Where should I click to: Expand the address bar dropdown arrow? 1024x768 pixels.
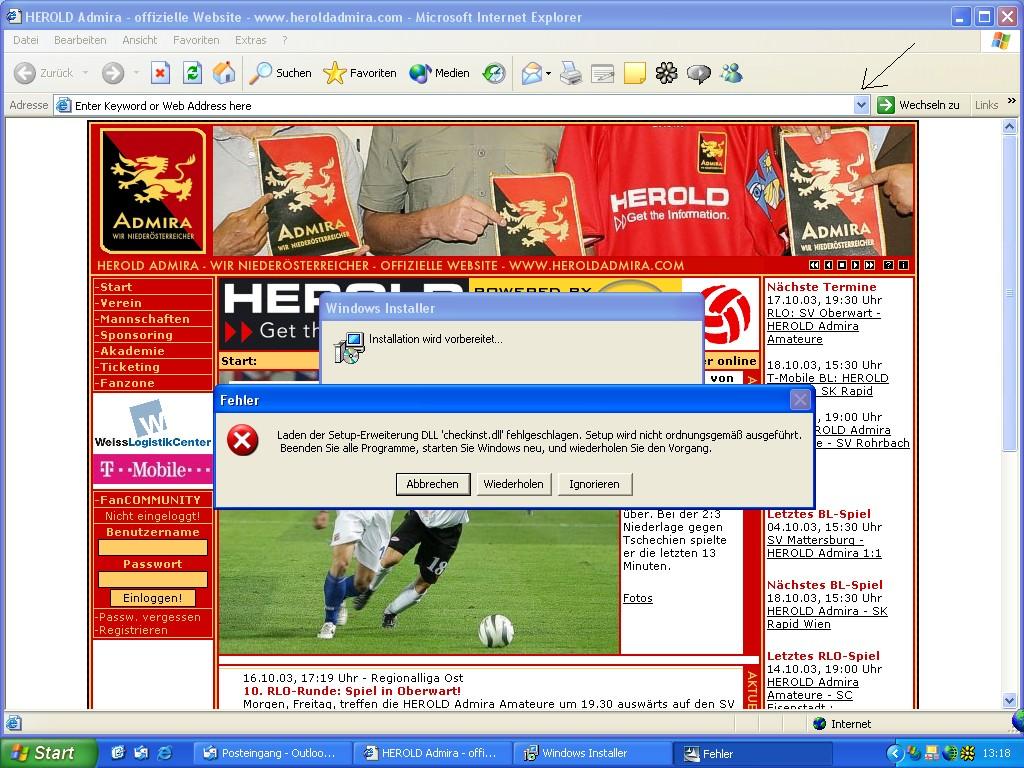pos(862,105)
